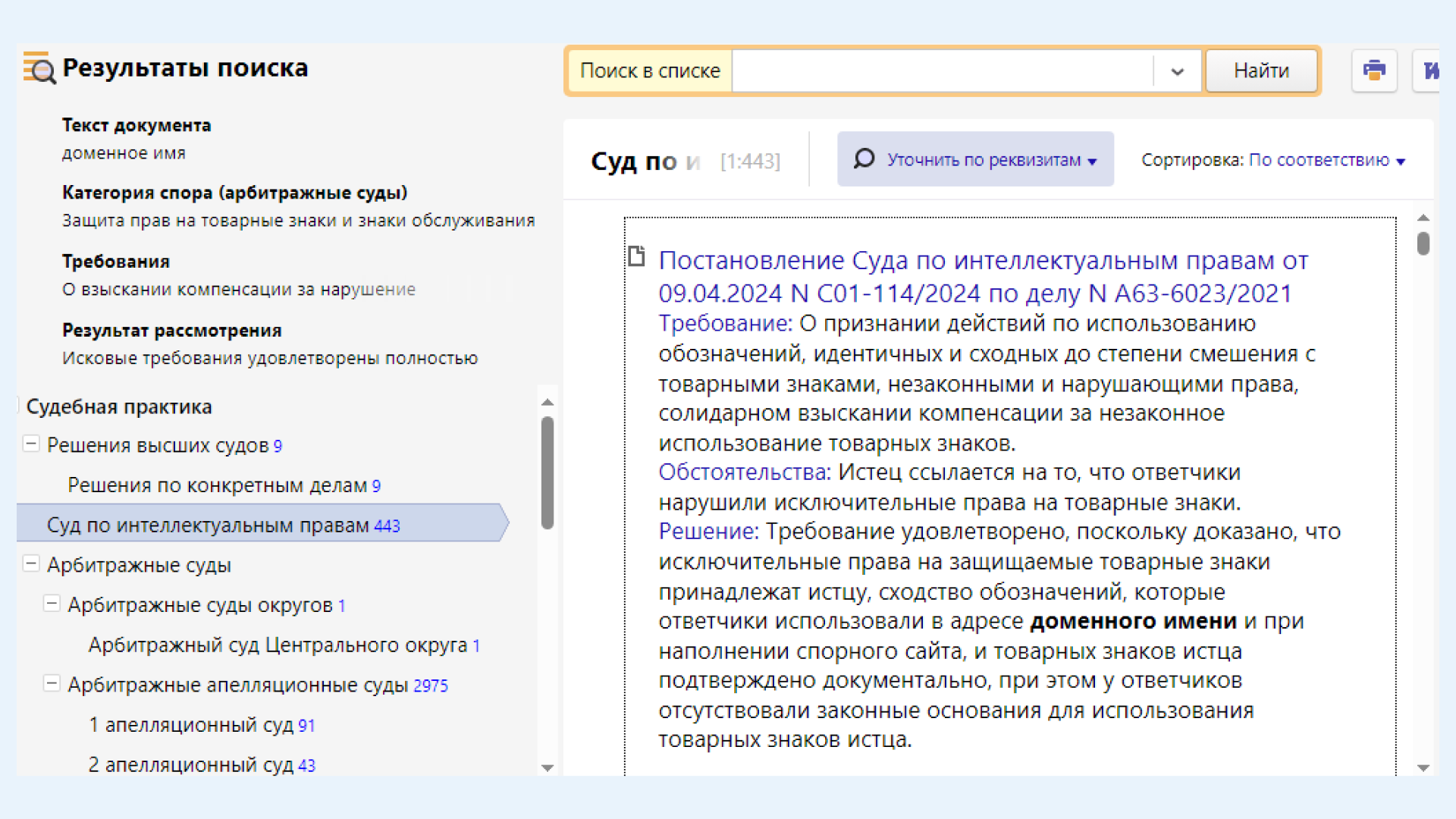The width and height of the screenshot is (1456, 819).
Task: Collapse the Арбитражные суды округов node
Action: point(52,604)
